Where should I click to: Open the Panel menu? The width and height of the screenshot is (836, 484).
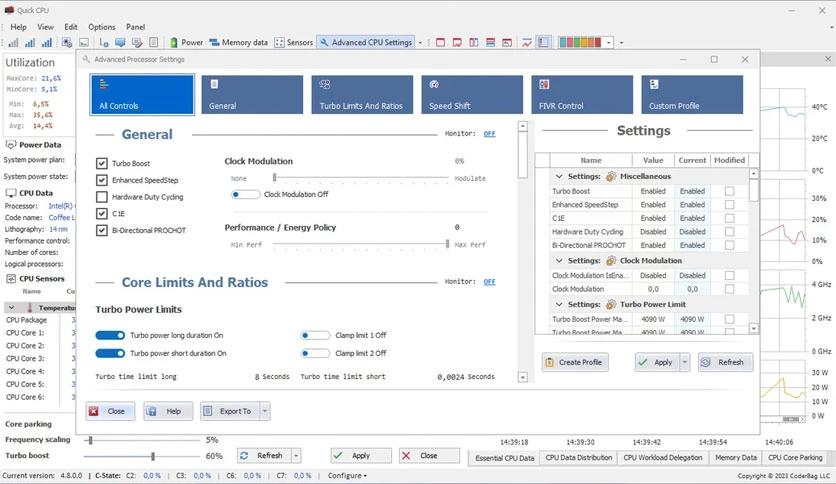[135, 27]
